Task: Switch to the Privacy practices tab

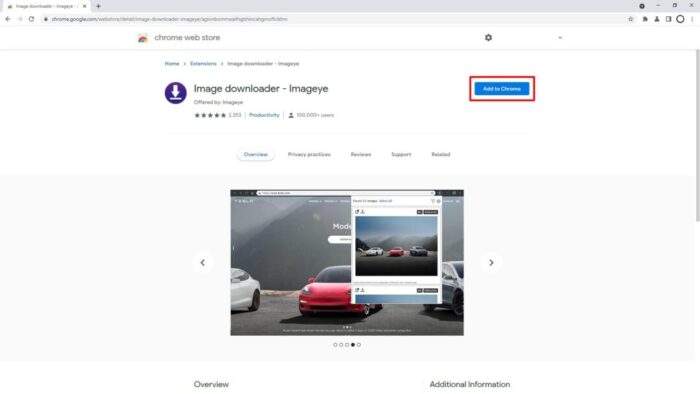Action: 309,154
